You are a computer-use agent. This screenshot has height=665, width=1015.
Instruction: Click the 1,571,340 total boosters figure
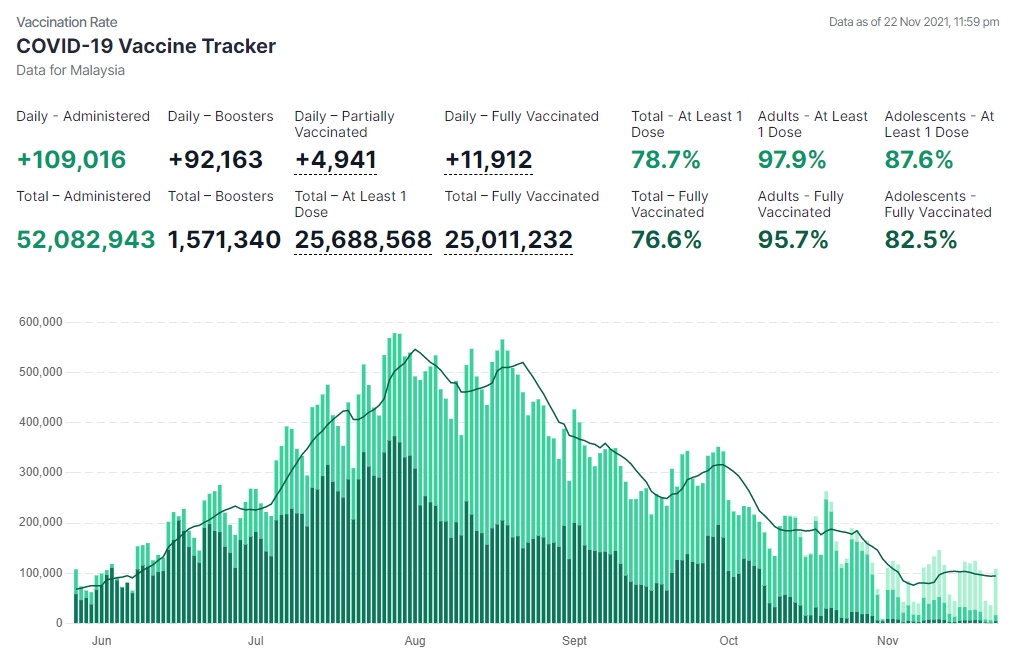224,240
